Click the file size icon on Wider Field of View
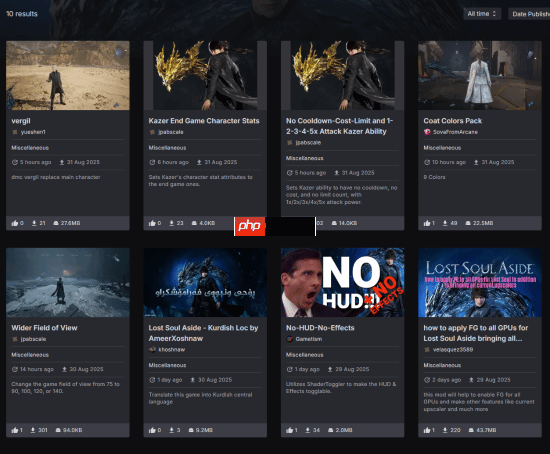The image size is (550, 454). 58,430
